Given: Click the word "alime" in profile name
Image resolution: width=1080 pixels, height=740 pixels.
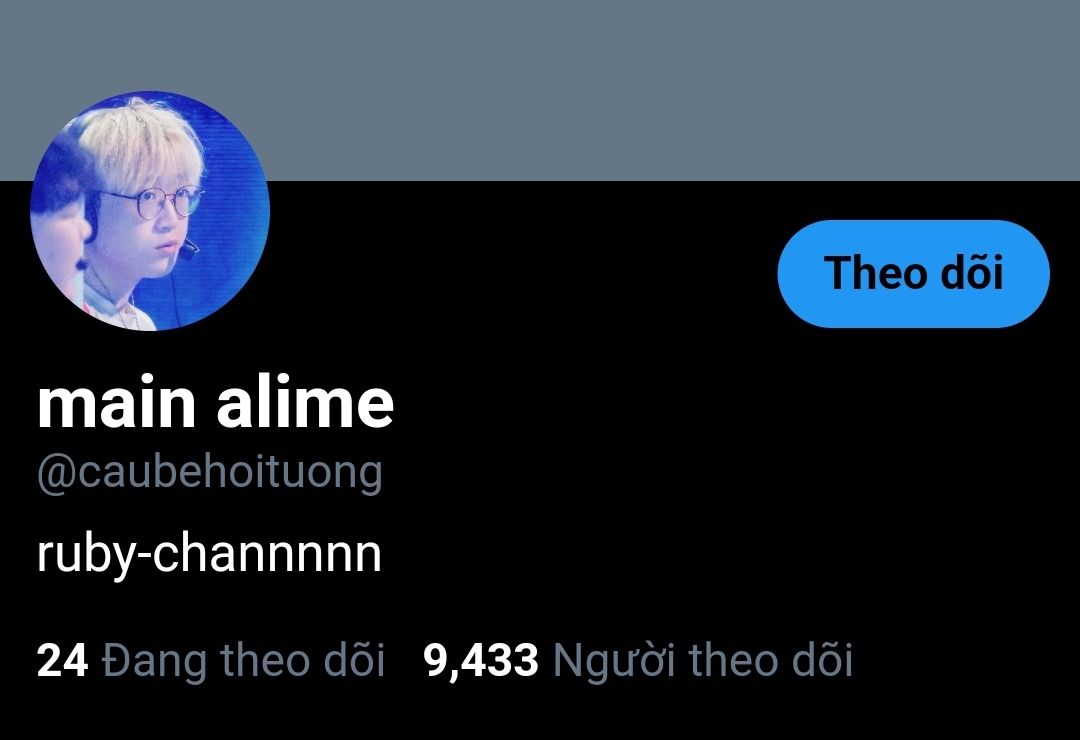Looking at the screenshot, I should click(305, 404).
